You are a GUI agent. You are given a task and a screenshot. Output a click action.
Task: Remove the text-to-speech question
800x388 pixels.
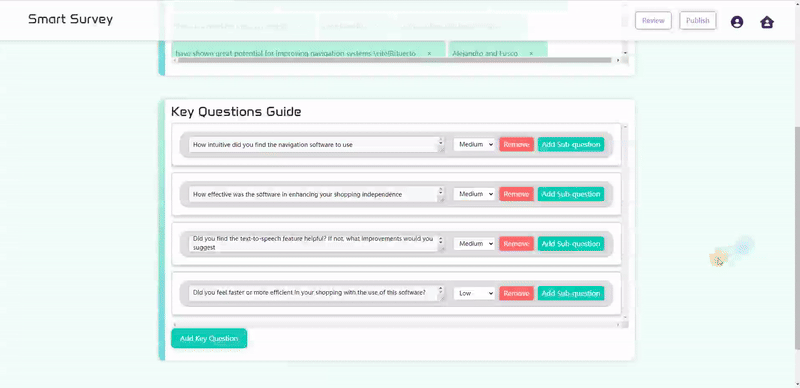[x=516, y=244]
